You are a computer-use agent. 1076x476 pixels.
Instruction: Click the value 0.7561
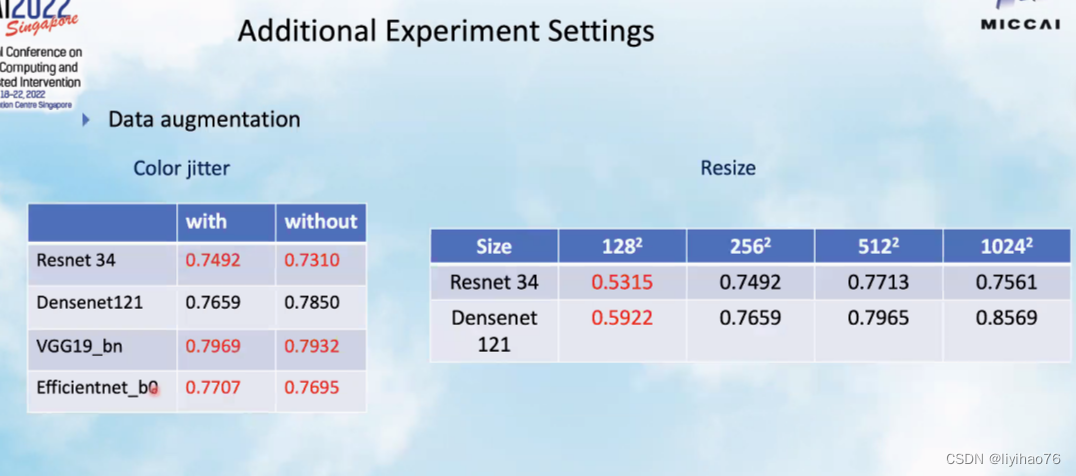pyautogui.click(x=1007, y=283)
